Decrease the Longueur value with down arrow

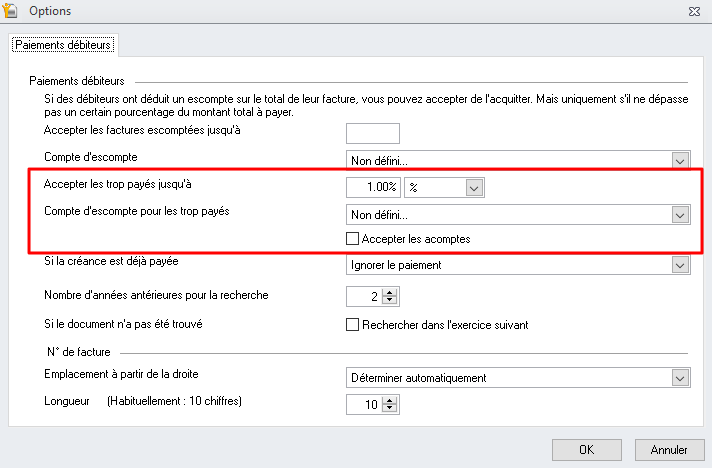[x=390, y=409]
